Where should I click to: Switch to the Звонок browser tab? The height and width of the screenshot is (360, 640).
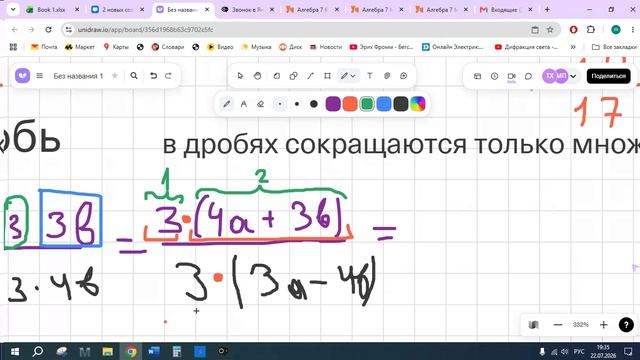point(247,9)
